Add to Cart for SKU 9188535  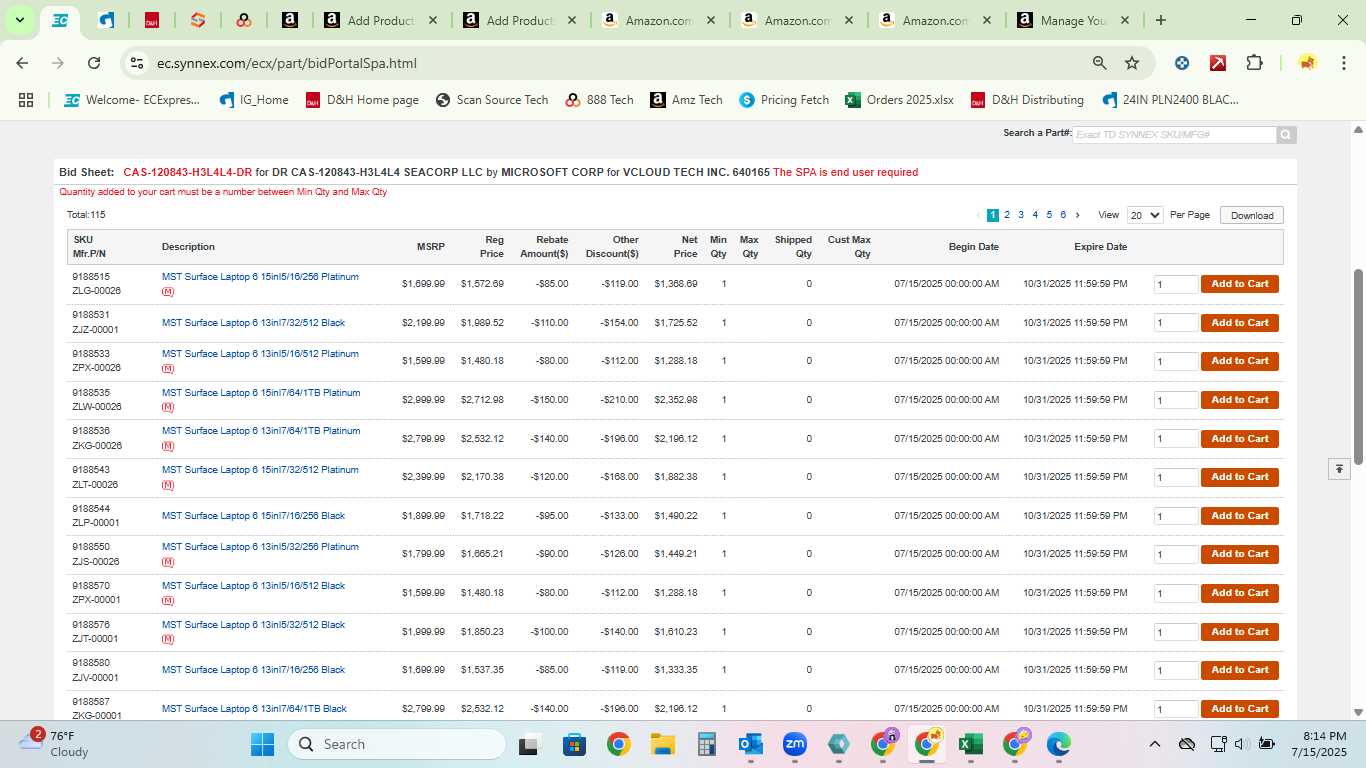click(1240, 400)
